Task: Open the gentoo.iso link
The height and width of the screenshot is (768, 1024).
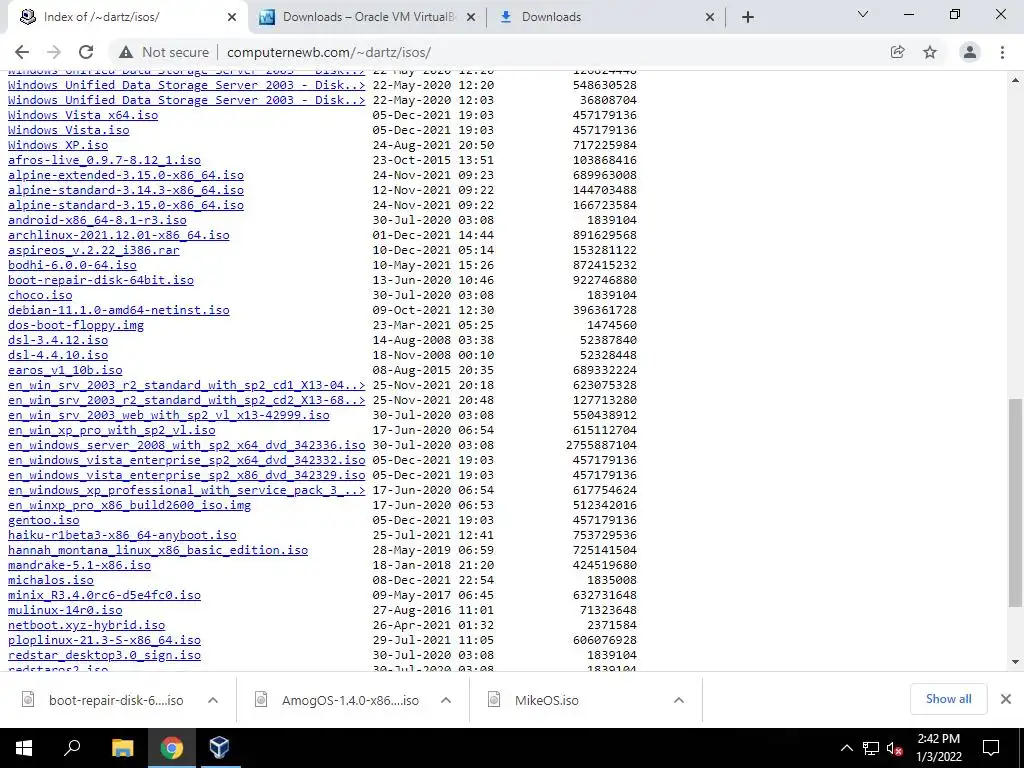Action: [x=44, y=520]
